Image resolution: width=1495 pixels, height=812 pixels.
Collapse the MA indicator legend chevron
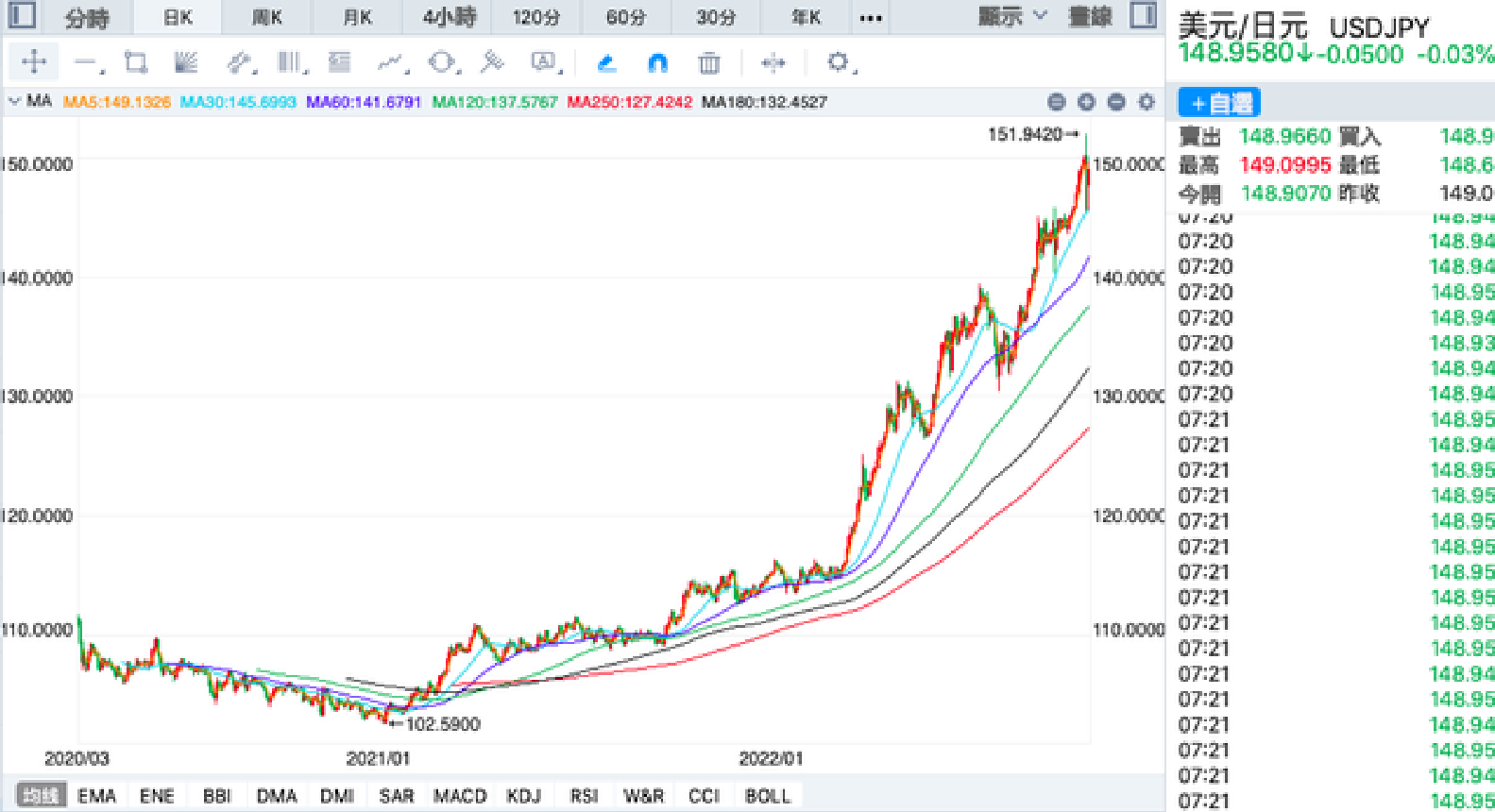tap(14, 101)
